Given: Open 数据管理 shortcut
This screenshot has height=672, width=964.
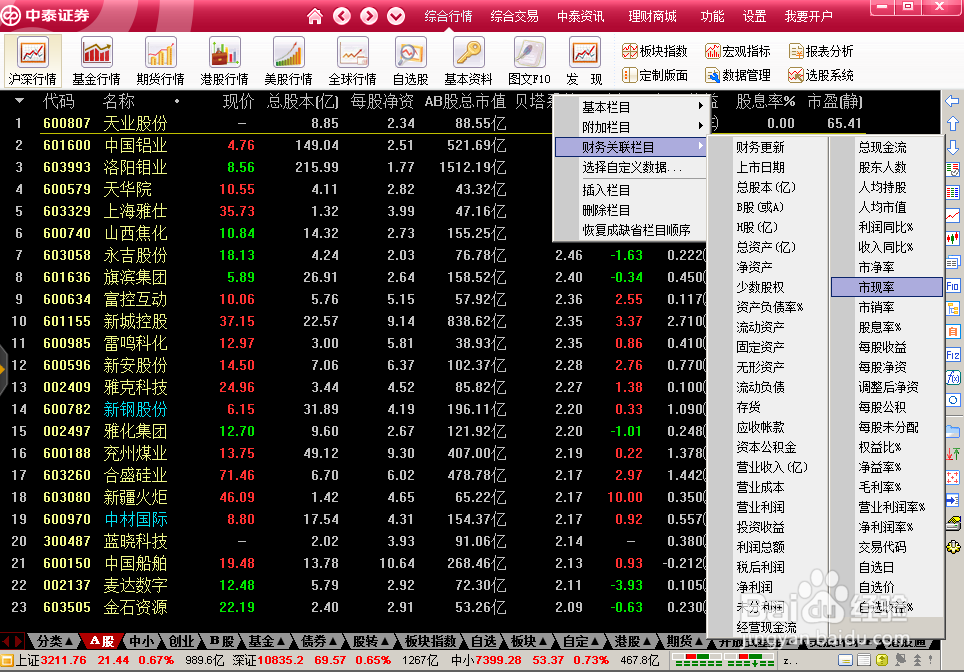Looking at the screenshot, I should [x=737, y=75].
